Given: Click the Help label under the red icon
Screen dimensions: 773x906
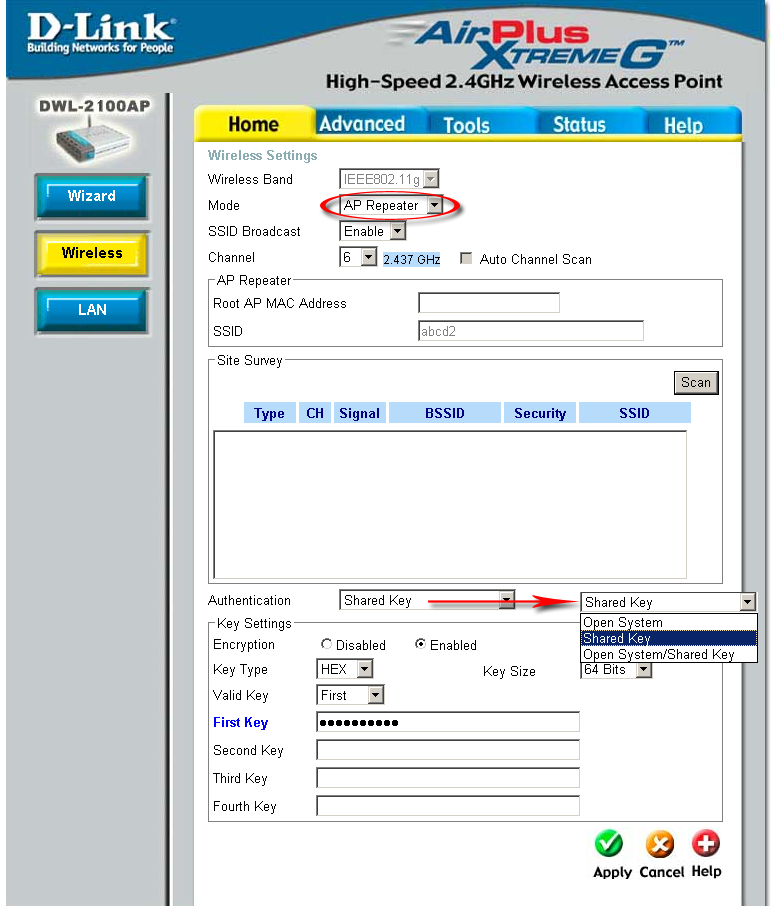Looking at the screenshot, I should click(x=706, y=871).
